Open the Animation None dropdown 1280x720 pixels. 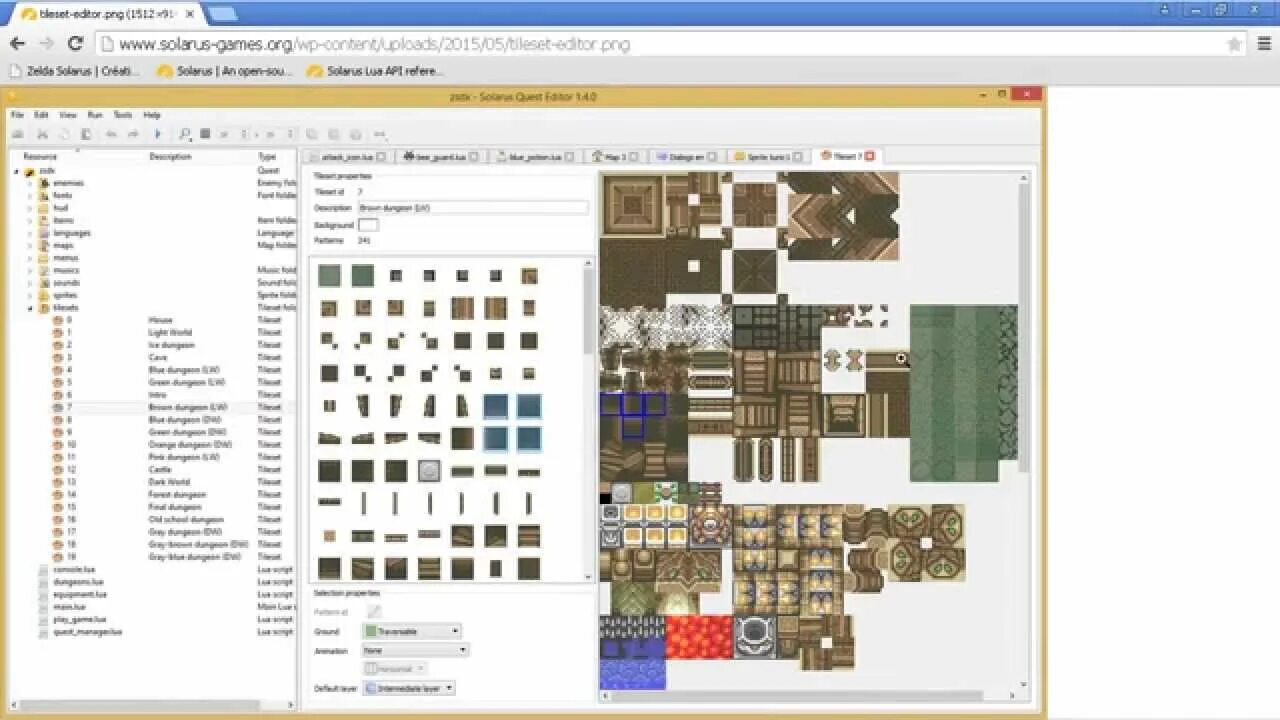[415, 650]
